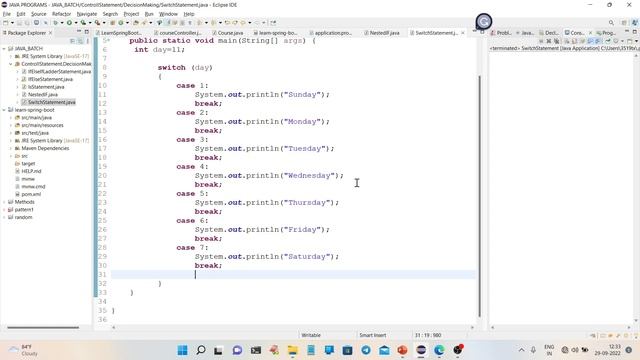Click the Open Perspective icon

click(x=624, y=23)
